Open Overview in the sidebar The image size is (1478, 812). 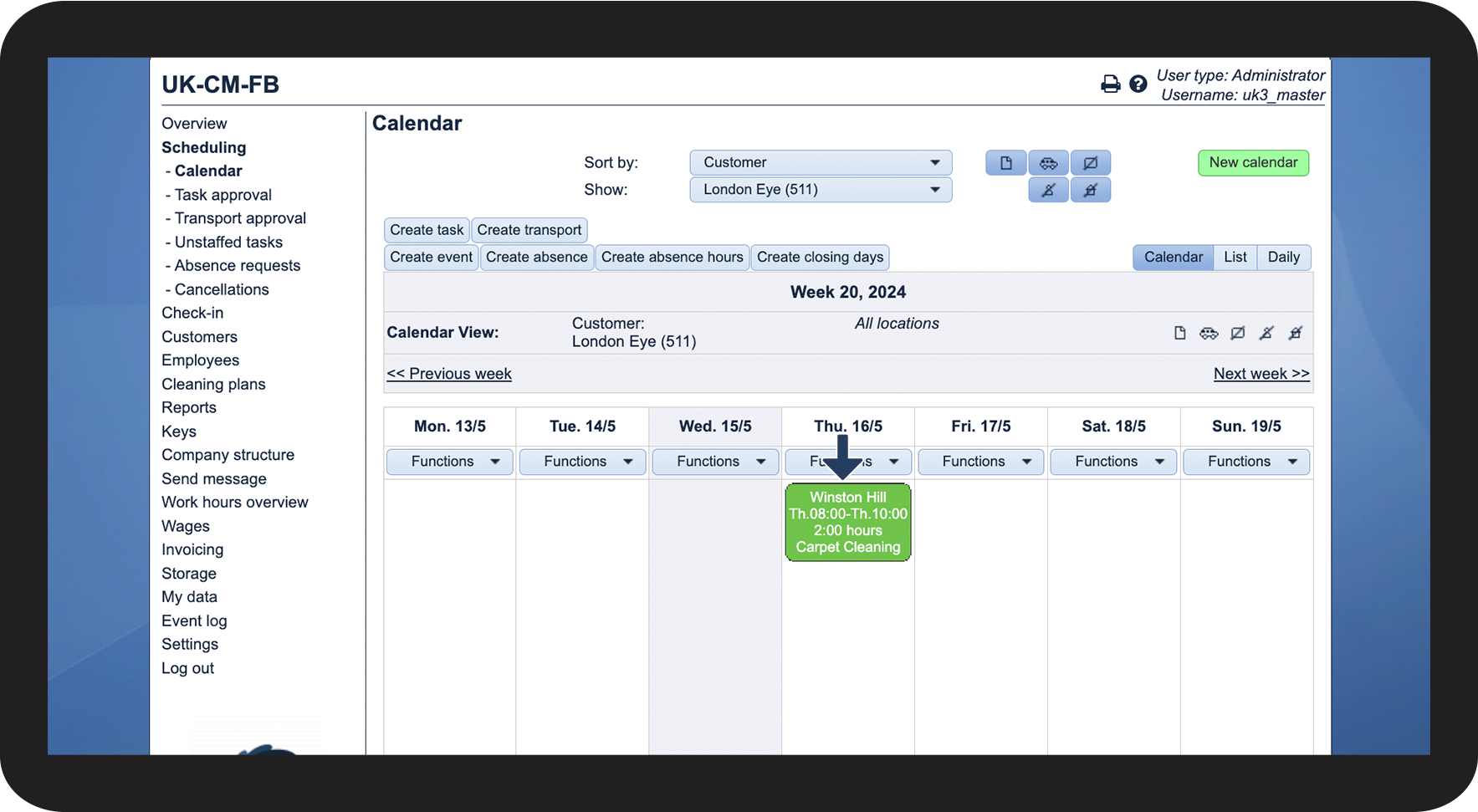[x=194, y=124]
